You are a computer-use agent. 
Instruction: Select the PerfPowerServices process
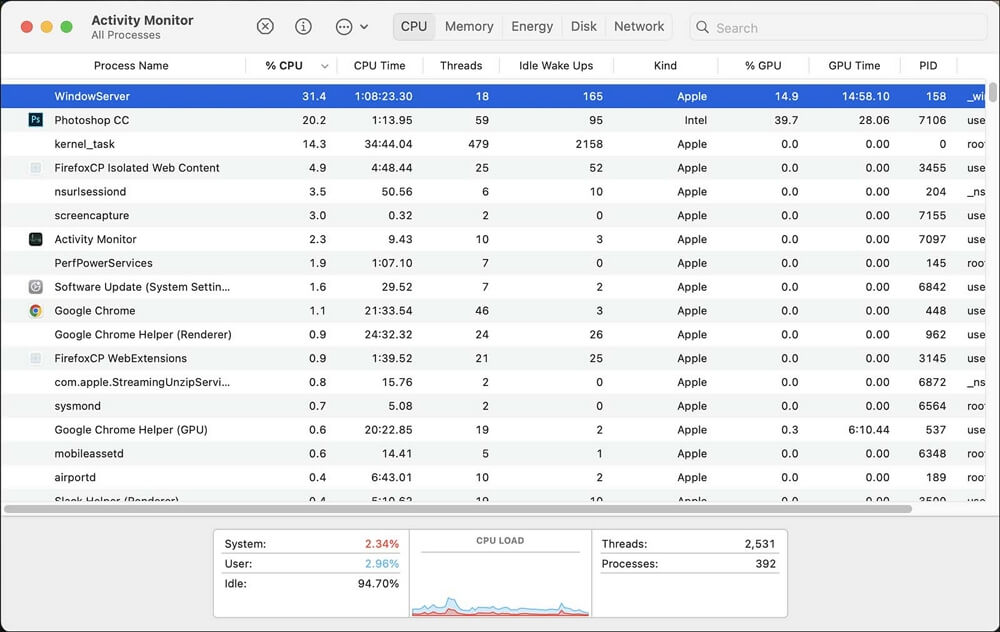click(493, 263)
